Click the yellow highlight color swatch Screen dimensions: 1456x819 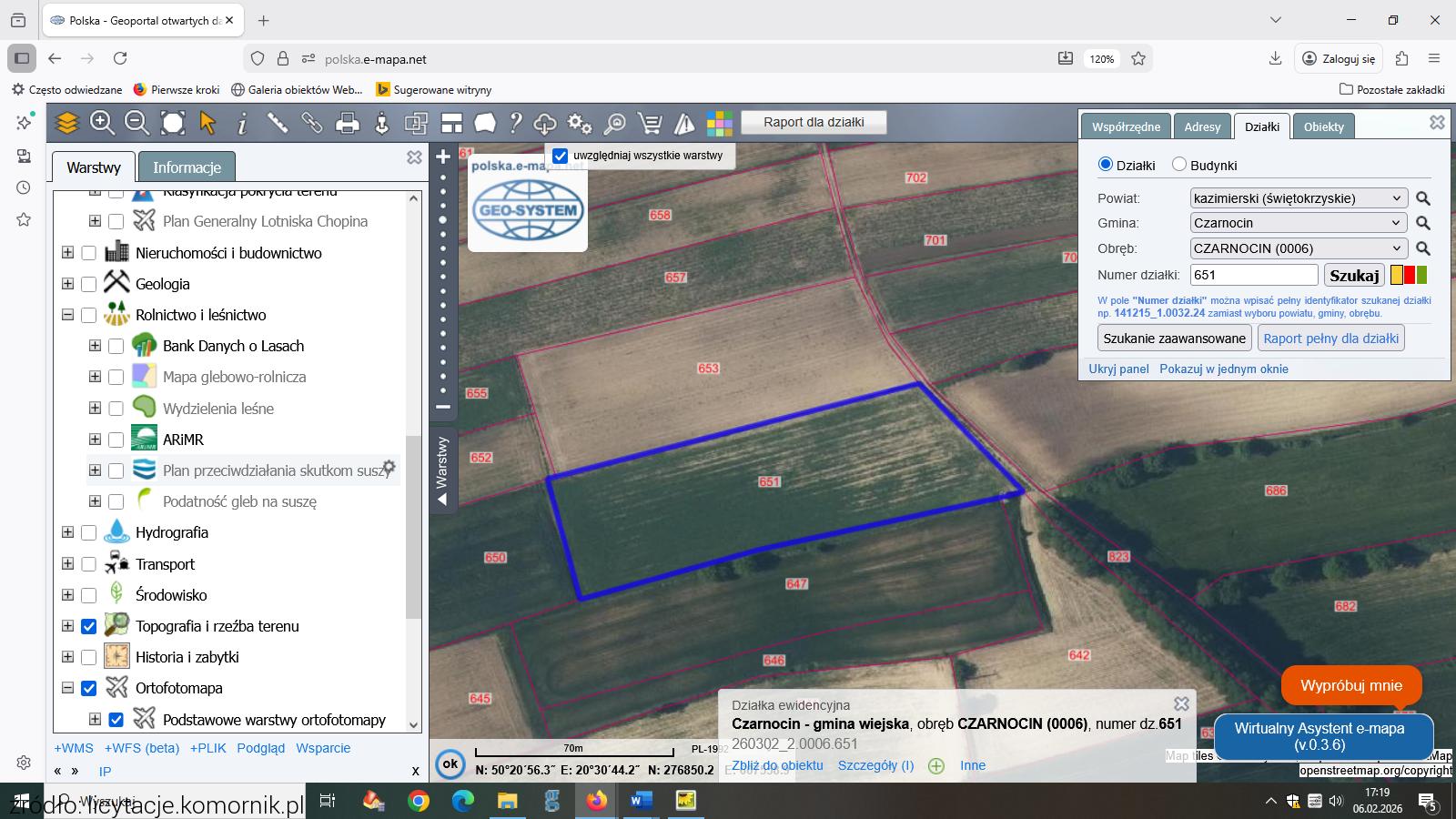(1397, 275)
